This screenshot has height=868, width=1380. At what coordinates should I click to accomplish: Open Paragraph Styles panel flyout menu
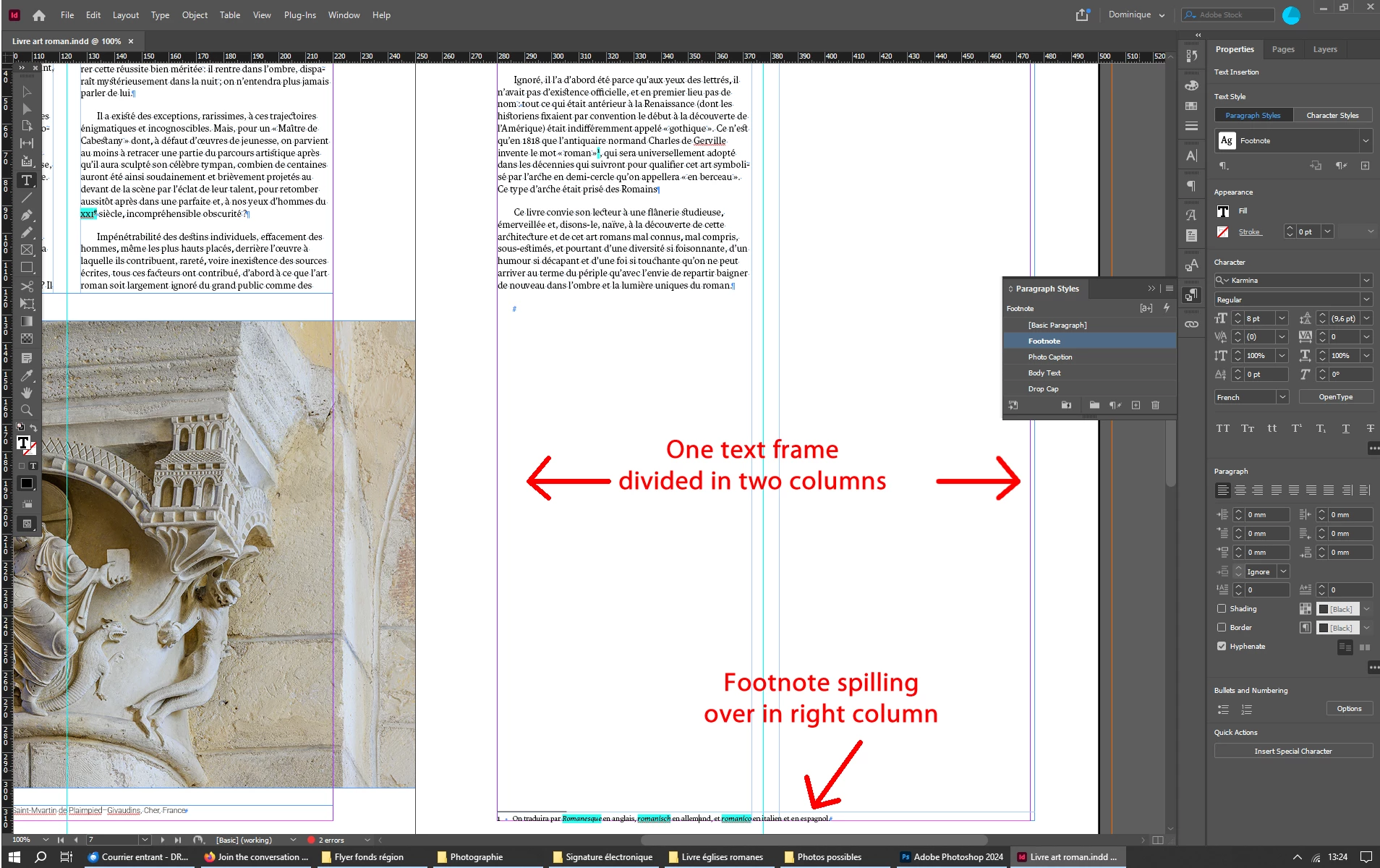(x=1170, y=288)
